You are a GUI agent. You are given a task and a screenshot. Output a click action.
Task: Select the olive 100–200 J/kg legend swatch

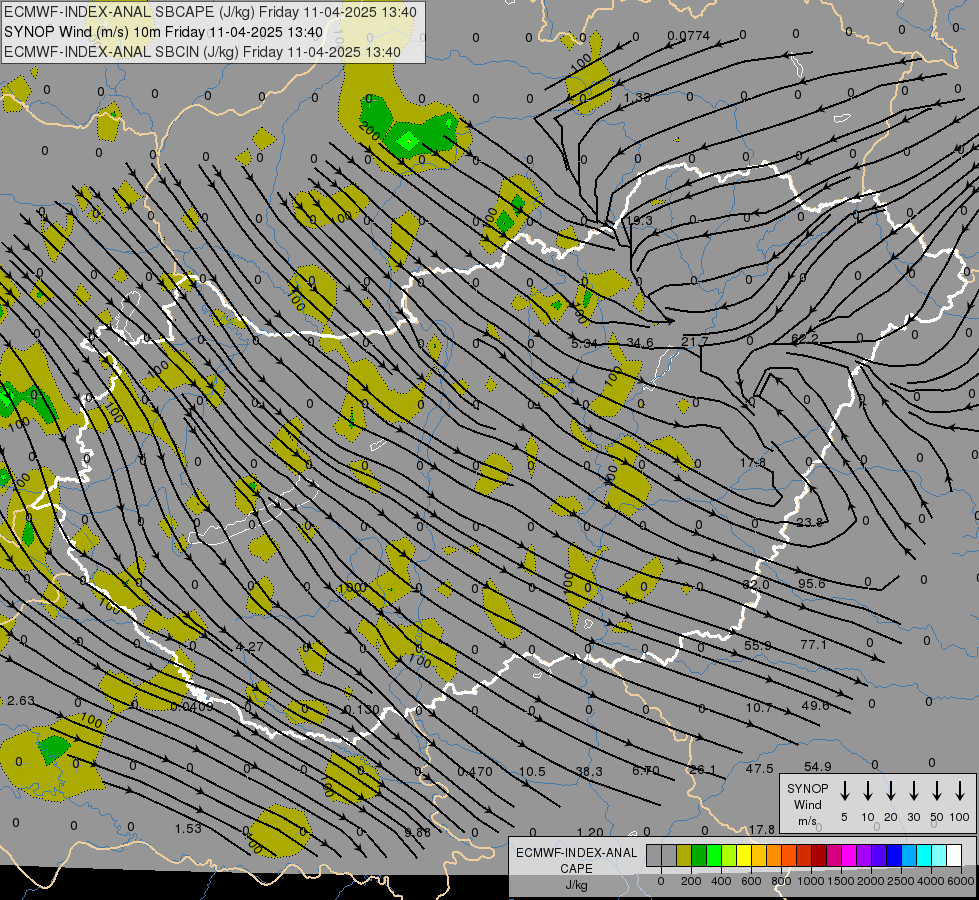click(684, 856)
